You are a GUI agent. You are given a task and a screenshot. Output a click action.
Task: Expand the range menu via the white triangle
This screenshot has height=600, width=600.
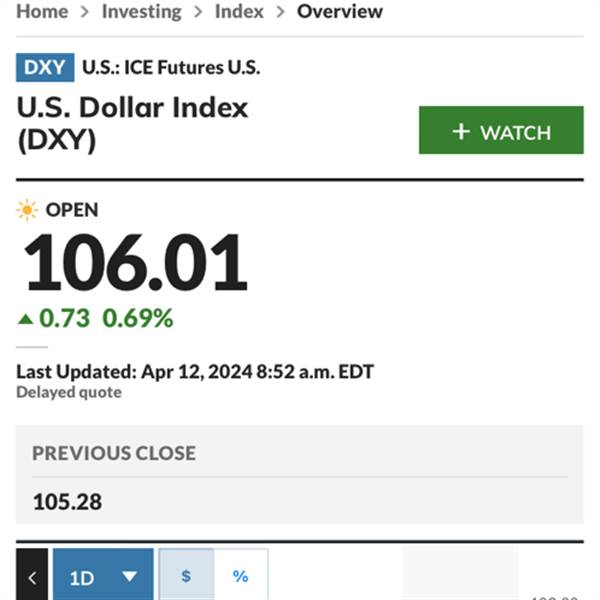click(129, 576)
